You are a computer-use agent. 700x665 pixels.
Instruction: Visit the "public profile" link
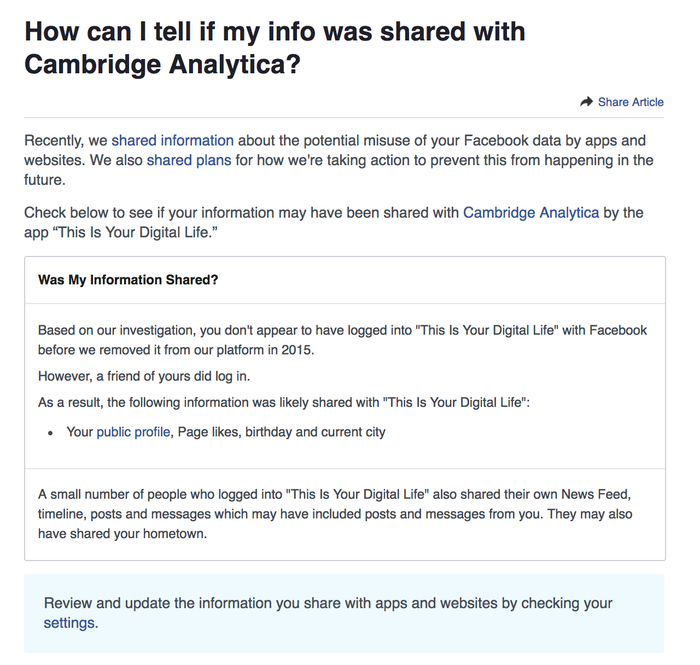(133, 432)
